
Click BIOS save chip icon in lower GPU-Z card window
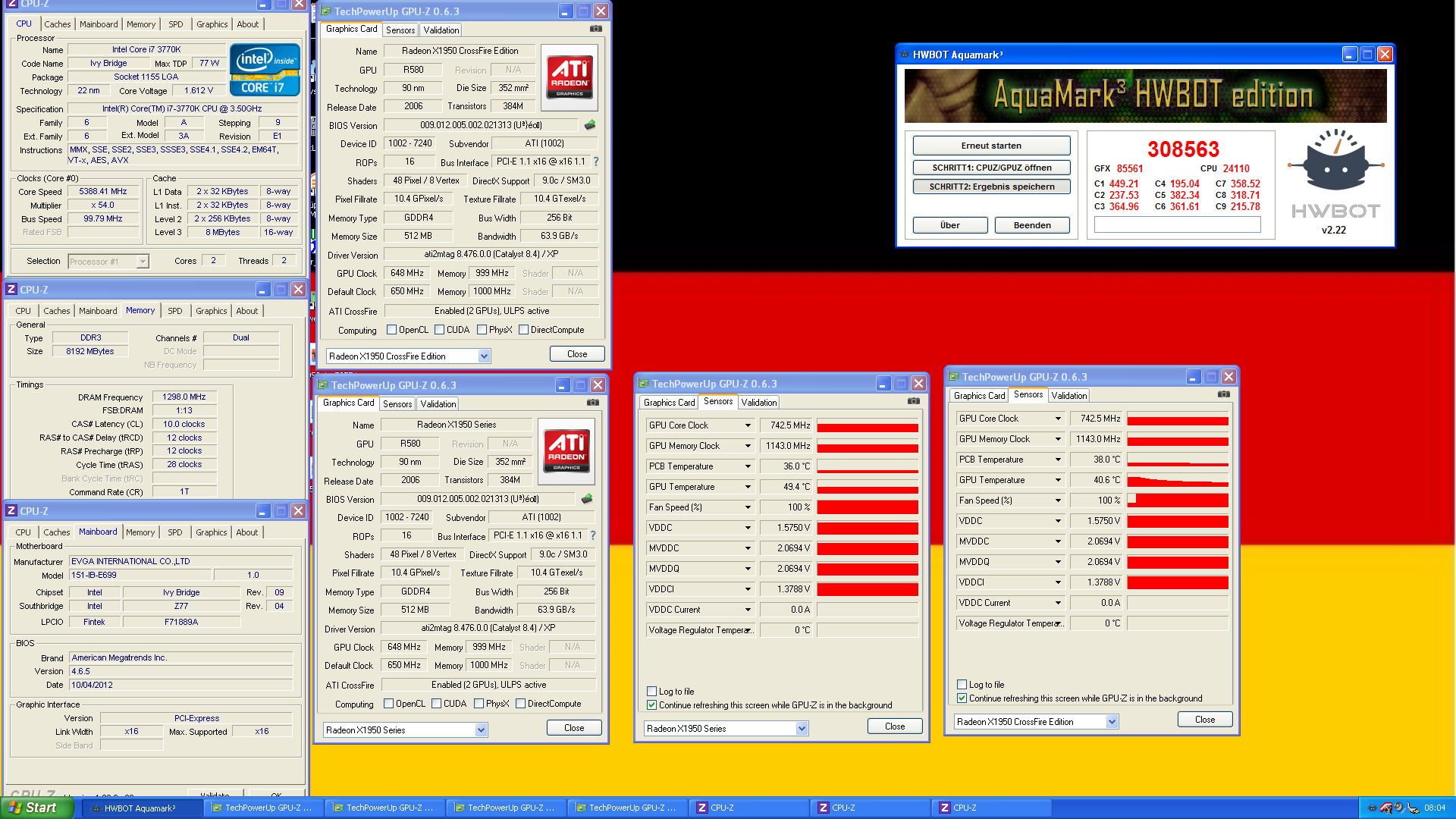tap(587, 499)
